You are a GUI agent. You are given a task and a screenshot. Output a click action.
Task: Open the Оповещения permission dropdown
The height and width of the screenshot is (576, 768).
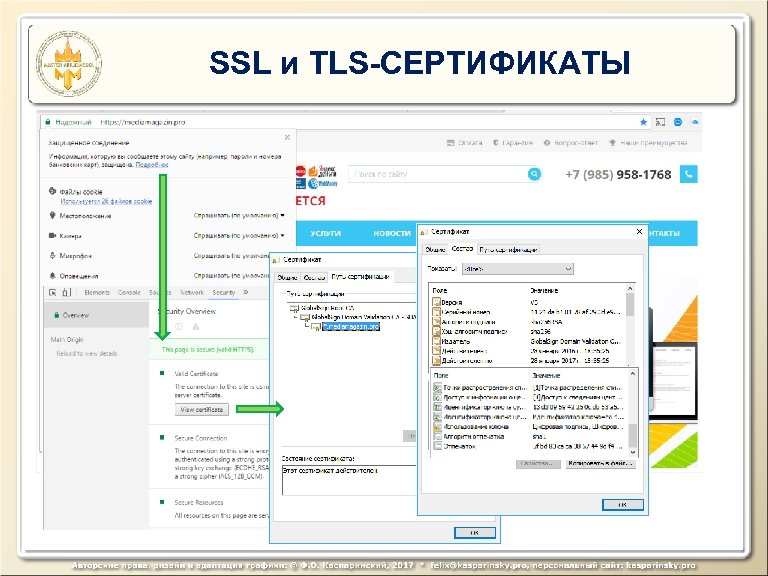point(231,276)
